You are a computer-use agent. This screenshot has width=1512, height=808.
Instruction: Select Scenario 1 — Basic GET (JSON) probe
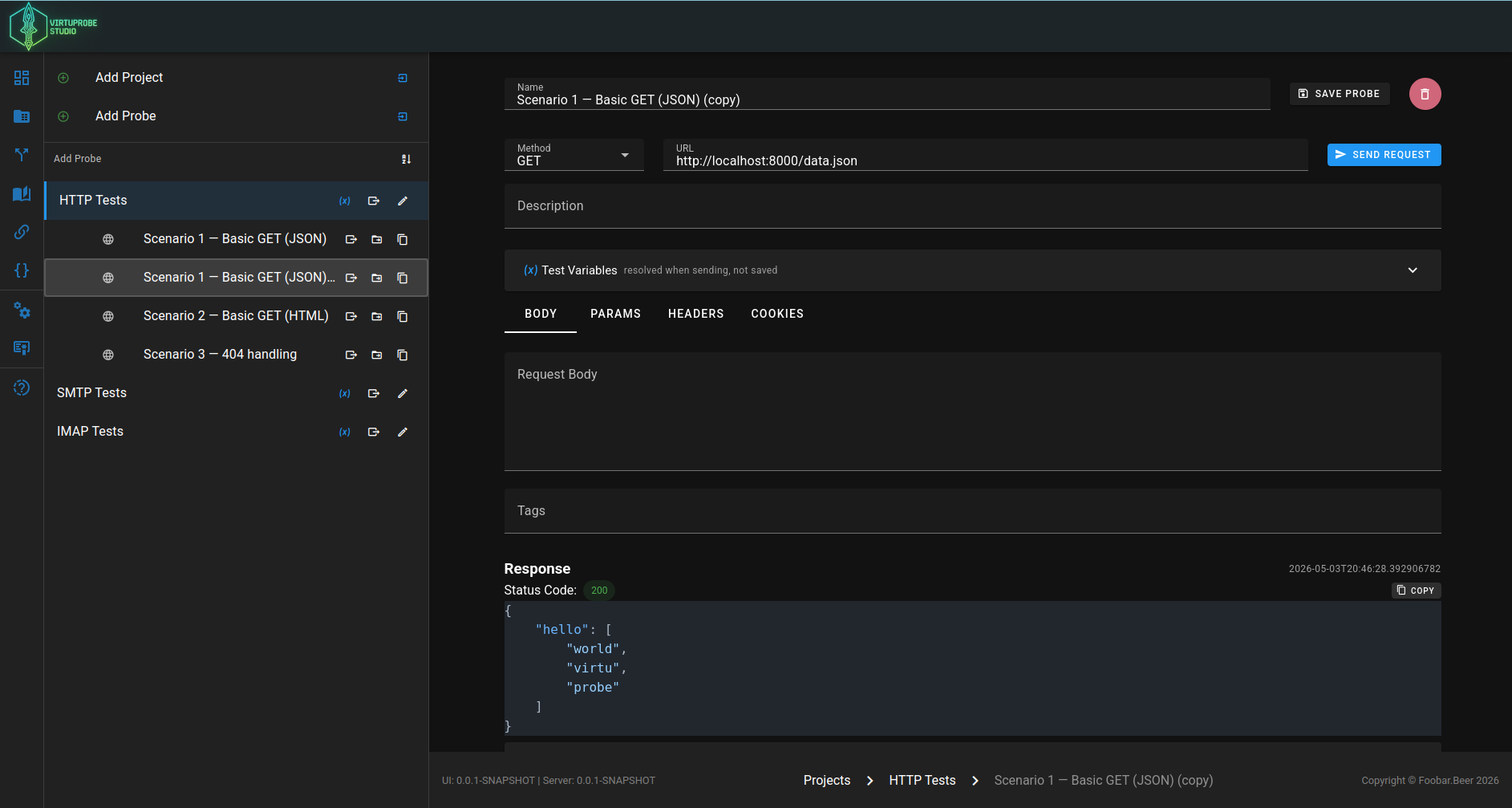tap(235, 239)
